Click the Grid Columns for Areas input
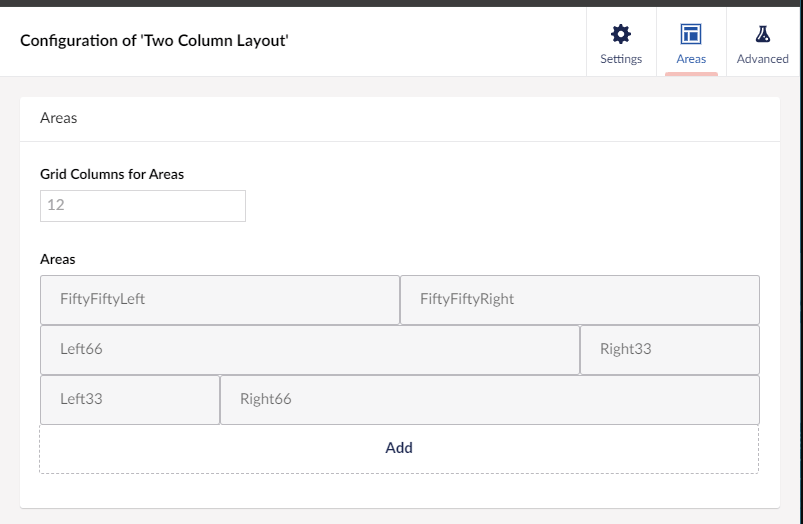The height and width of the screenshot is (524, 803). coord(143,205)
